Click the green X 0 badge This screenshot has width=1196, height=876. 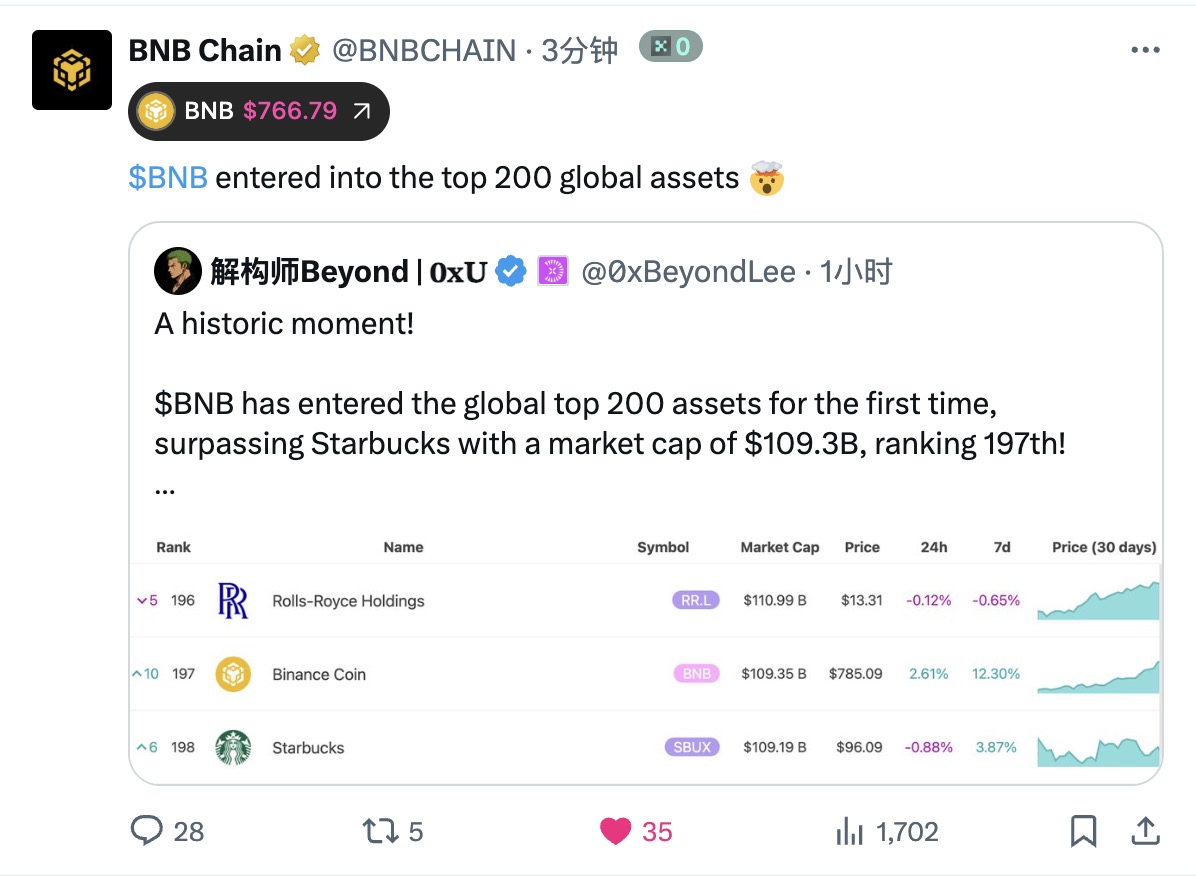[670, 47]
